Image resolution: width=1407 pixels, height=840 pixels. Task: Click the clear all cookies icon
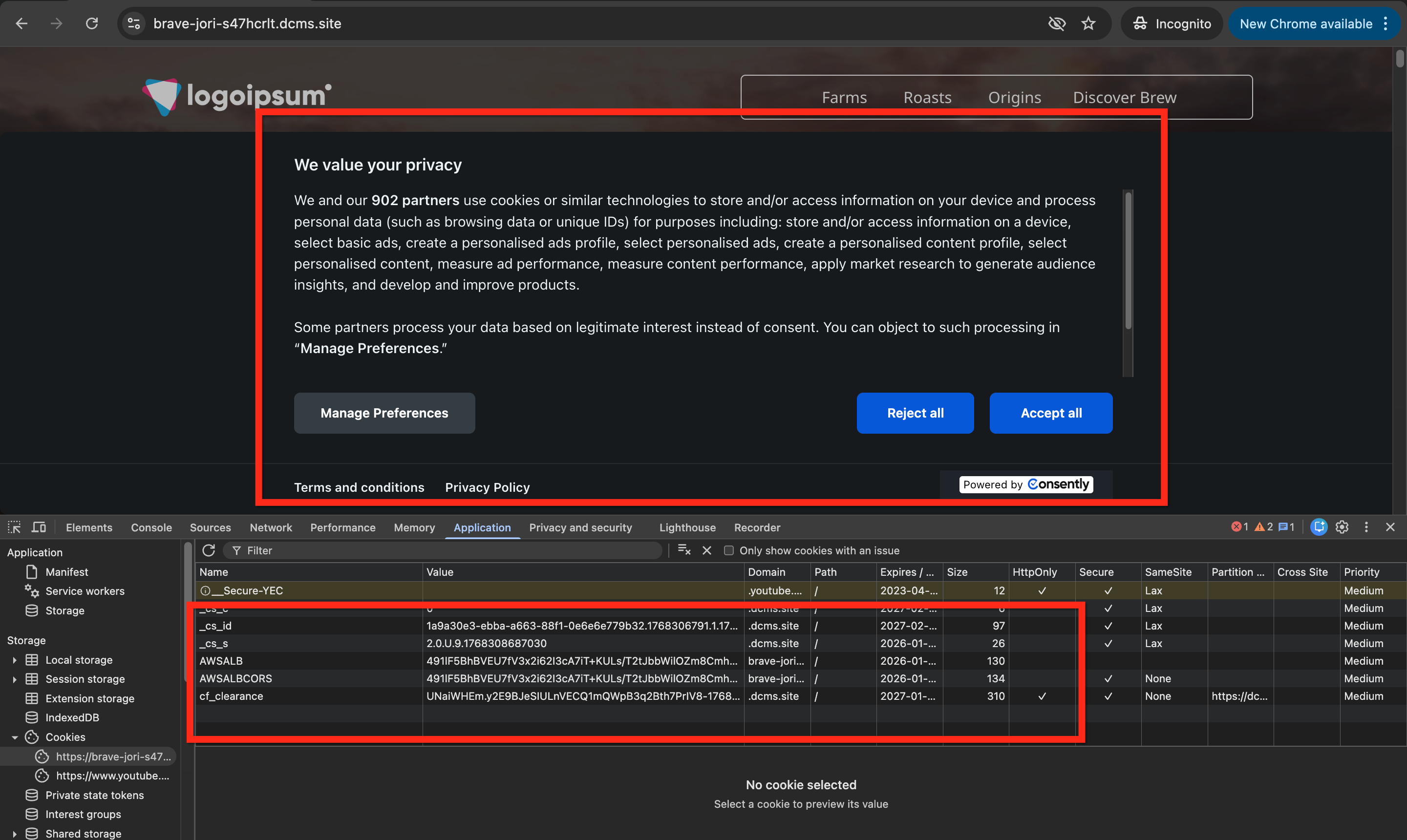tap(683, 550)
